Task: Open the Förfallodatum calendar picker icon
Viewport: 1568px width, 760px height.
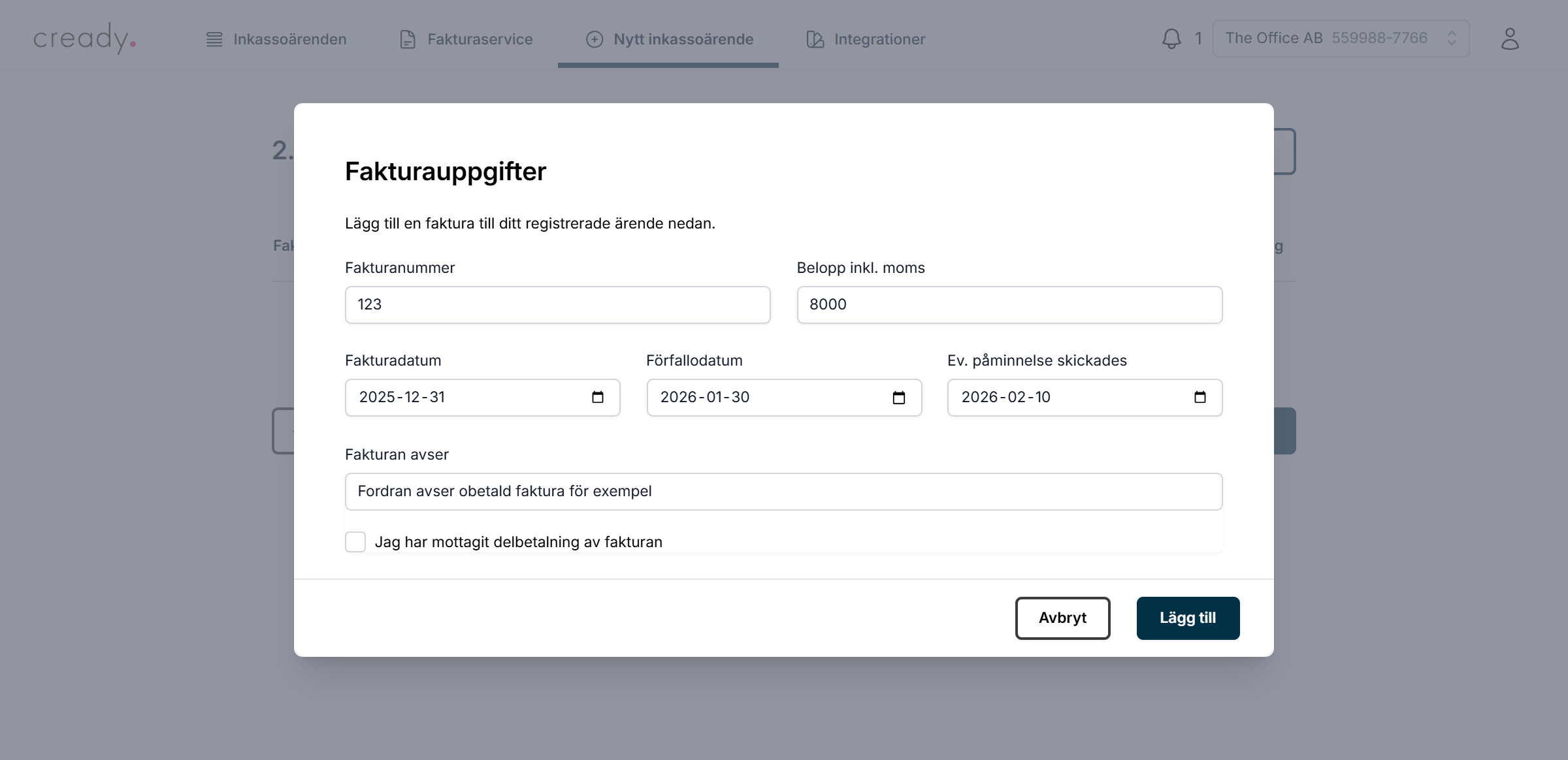Action: point(898,397)
